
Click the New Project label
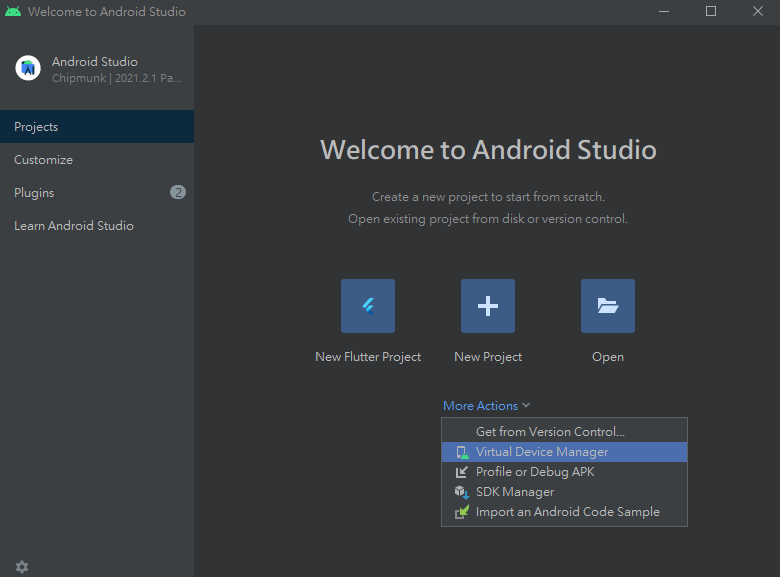click(488, 357)
